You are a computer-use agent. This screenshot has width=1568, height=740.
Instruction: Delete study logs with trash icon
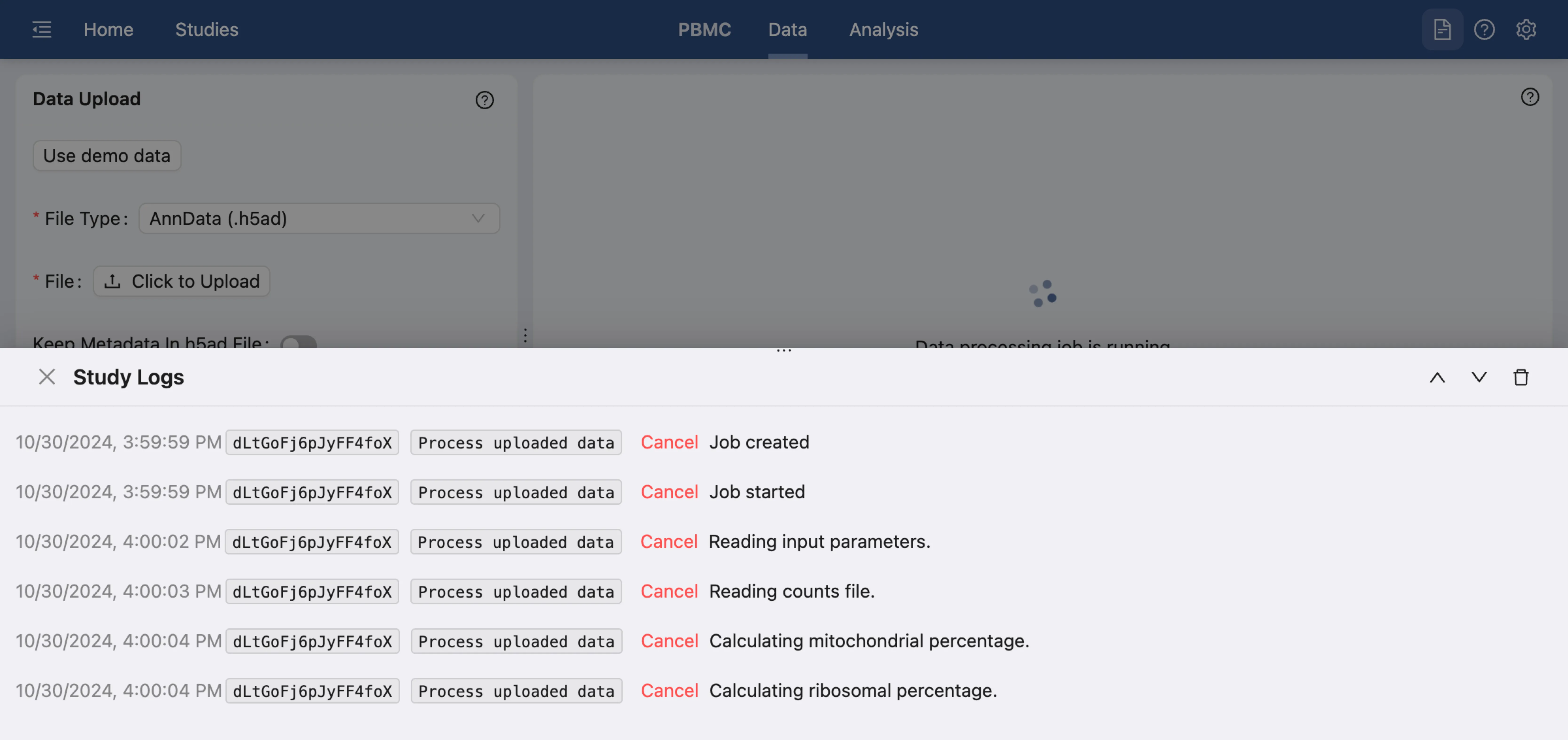[1520, 378]
